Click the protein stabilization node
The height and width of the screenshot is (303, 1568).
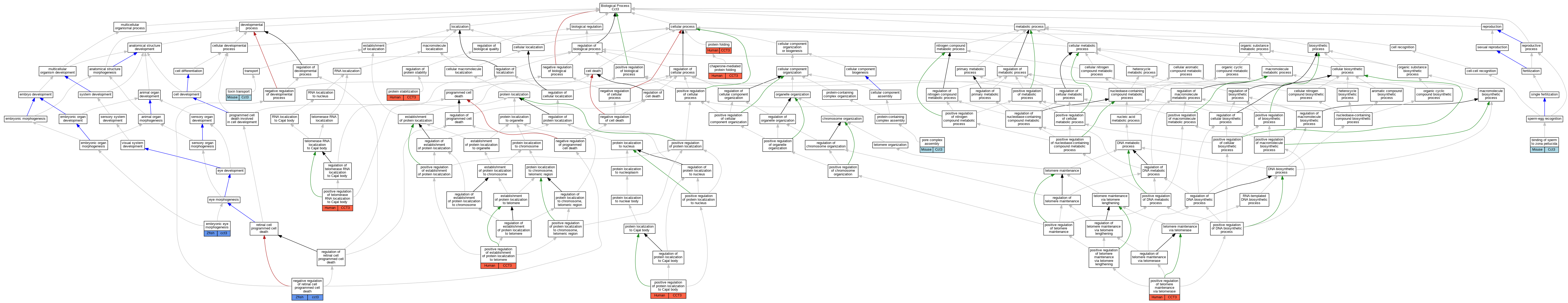click(403, 92)
